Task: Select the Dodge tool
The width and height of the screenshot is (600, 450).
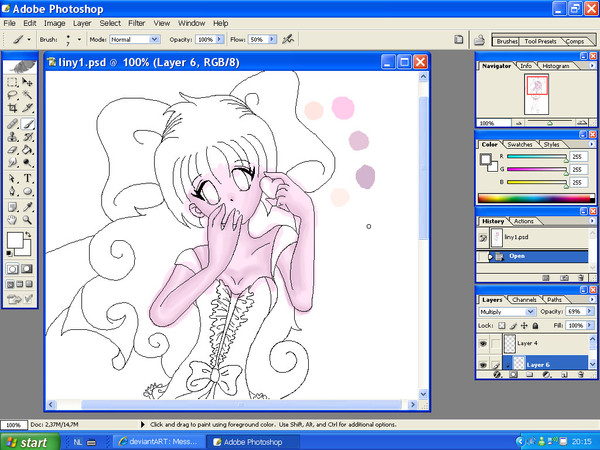Action: [x=27, y=162]
